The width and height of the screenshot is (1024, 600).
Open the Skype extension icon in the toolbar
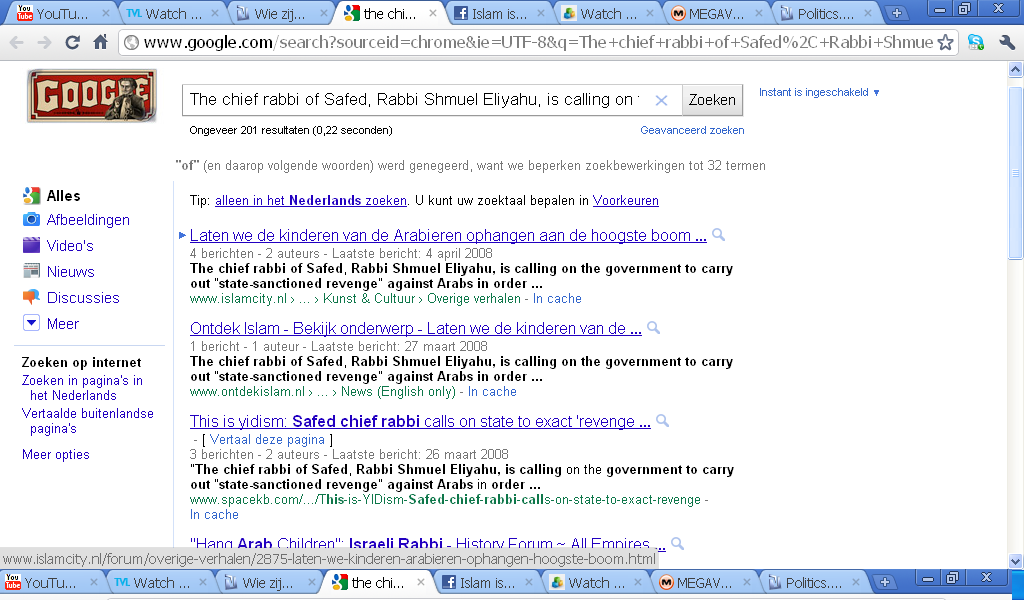pos(976,42)
